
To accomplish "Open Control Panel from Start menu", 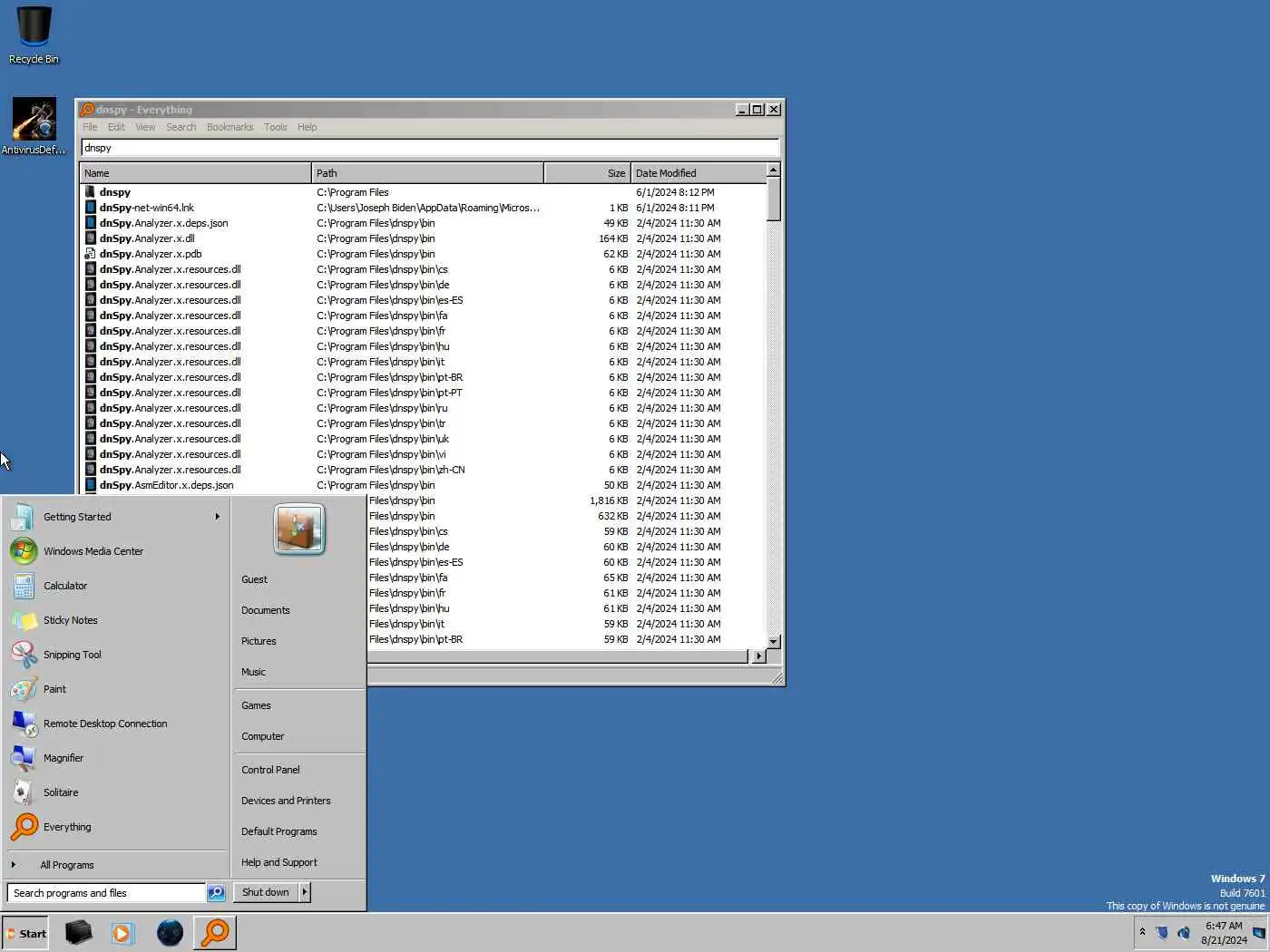I will [270, 770].
